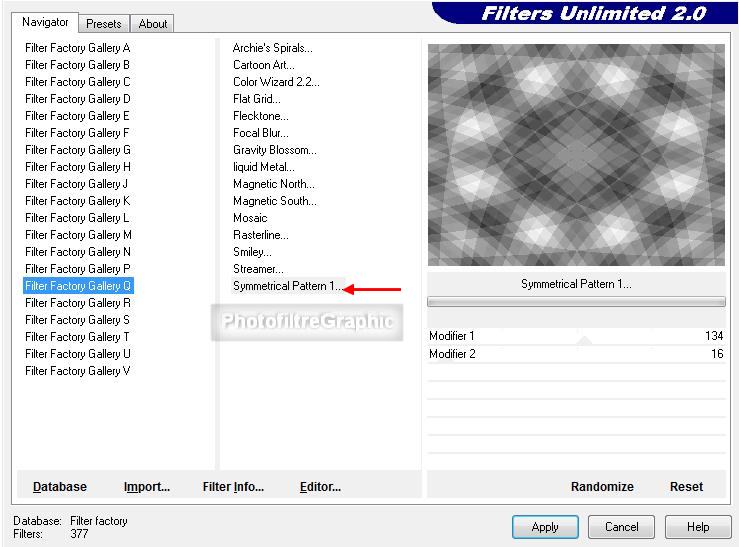The height and width of the screenshot is (547, 739).
Task: Apply the selected filter
Action: tap(545, 527)
